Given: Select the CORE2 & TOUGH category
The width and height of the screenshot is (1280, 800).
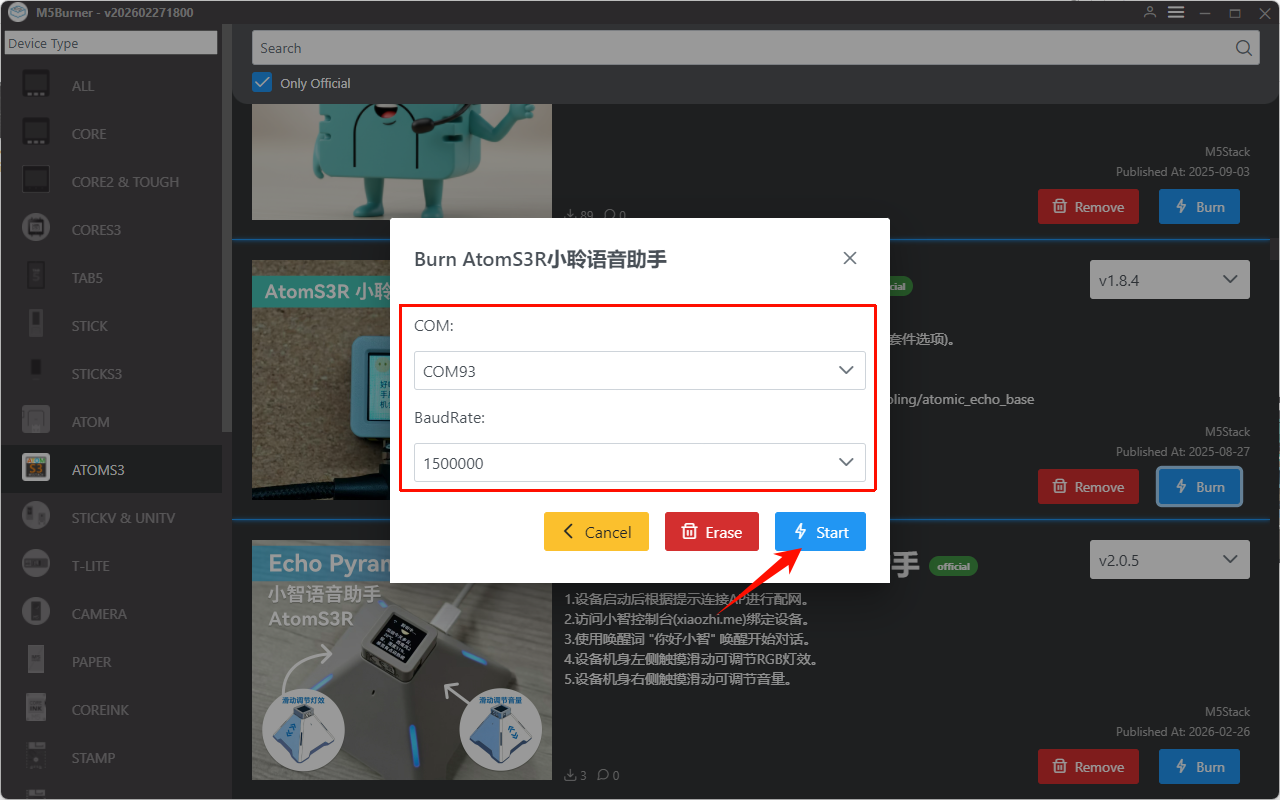Looking at the screenshot, I should pos(125,182).
